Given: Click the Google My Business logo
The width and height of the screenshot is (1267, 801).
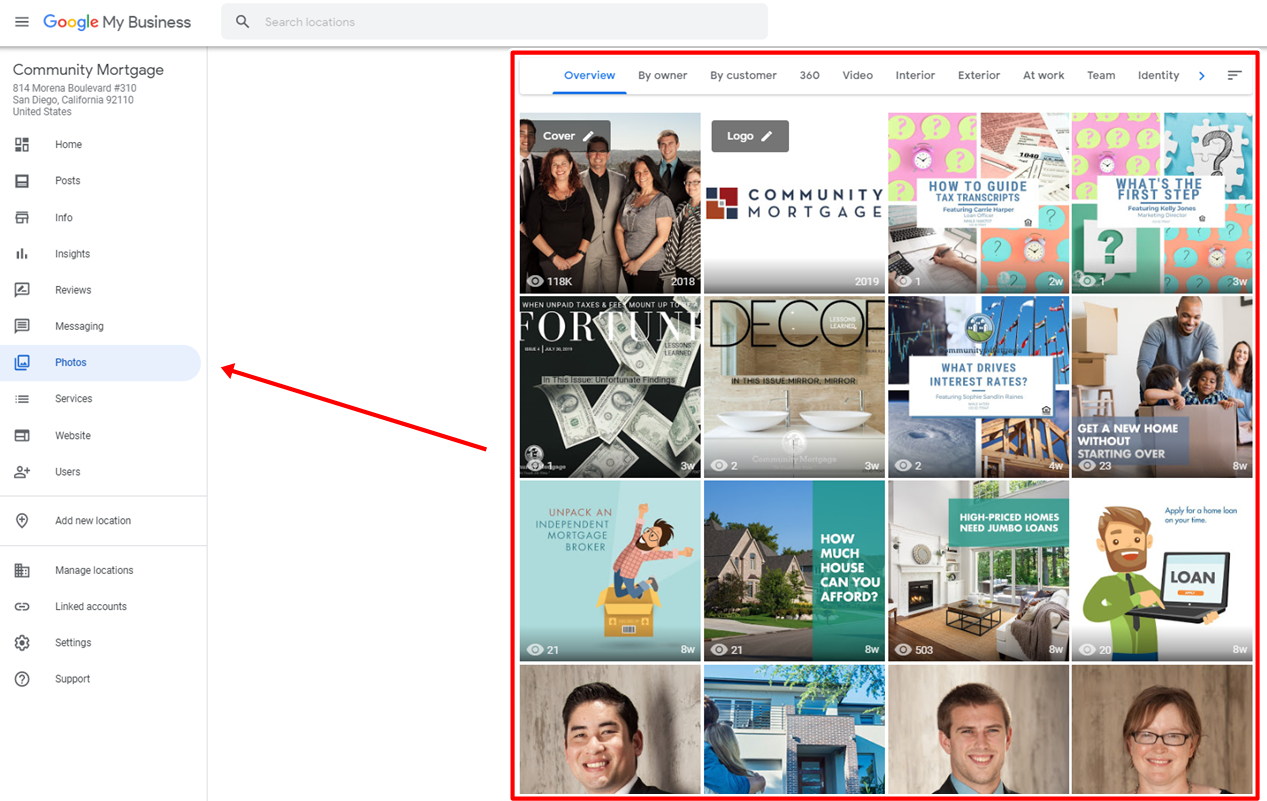Looking at the screenshot, I should pos(117,22).
